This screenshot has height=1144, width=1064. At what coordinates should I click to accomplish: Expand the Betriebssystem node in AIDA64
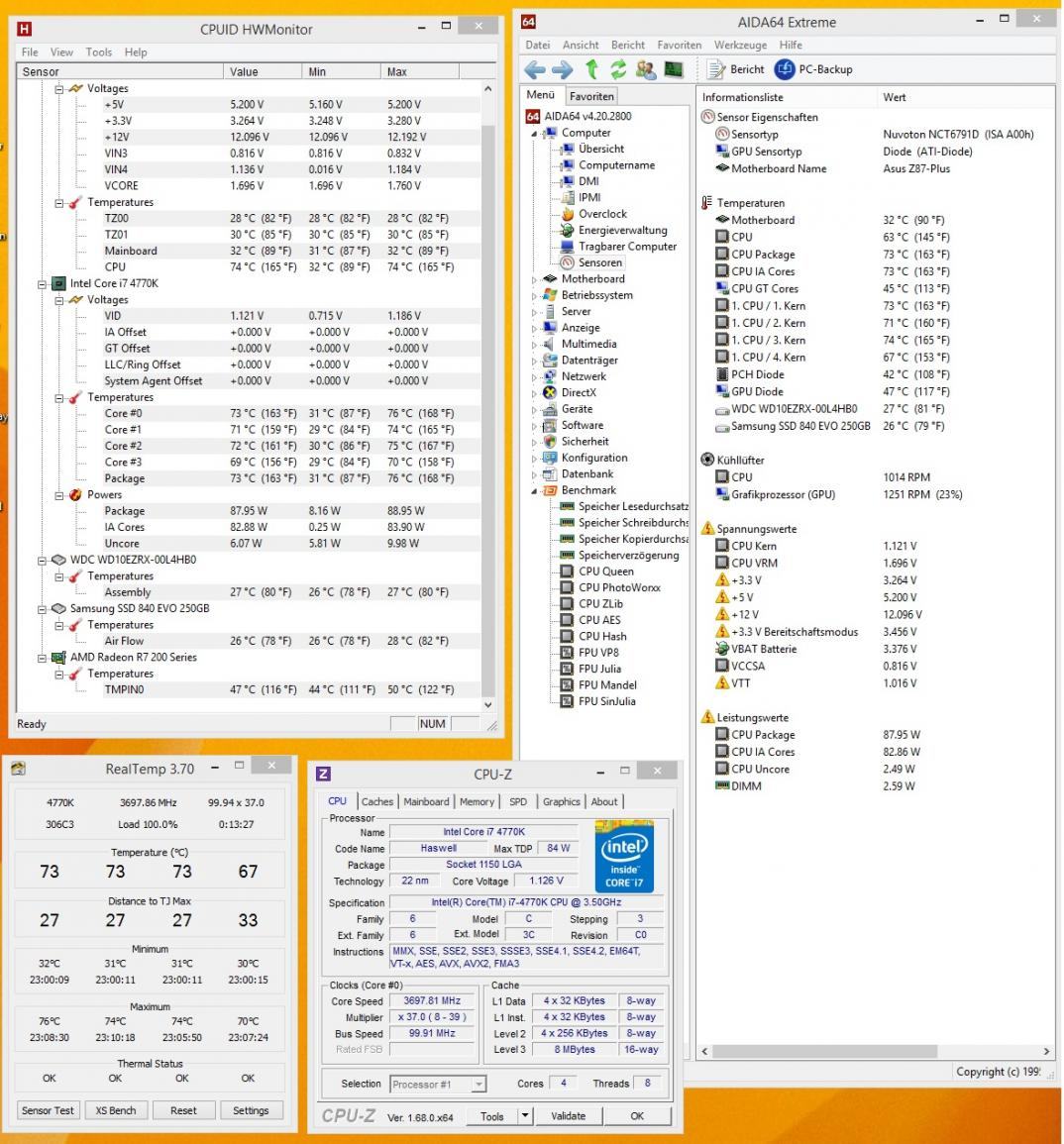click(x=534, y=295)
